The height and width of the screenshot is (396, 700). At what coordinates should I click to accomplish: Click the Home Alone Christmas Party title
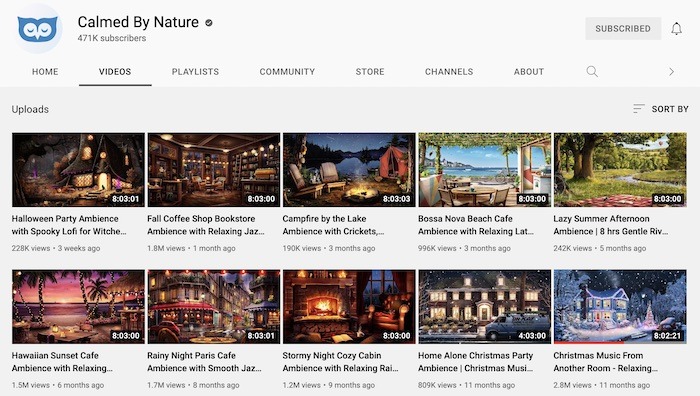click(x=475, y=362)
